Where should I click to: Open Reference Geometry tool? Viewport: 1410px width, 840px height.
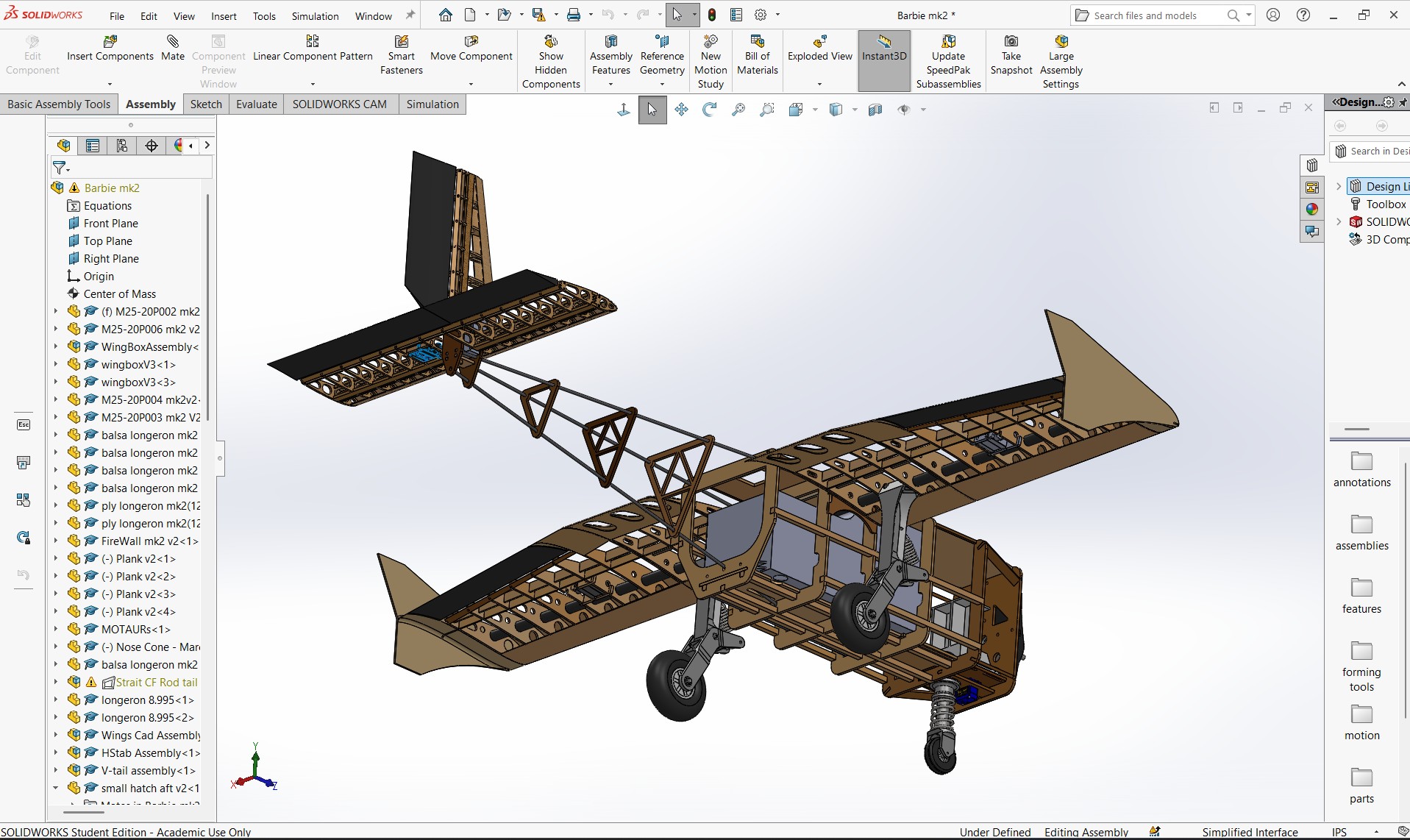point(662,55)
